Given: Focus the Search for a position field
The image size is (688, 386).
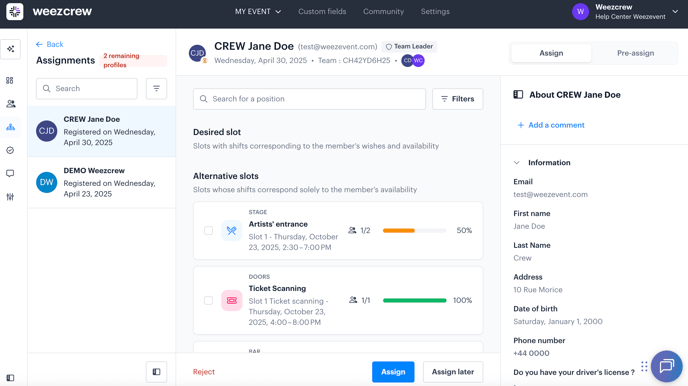Looking at the screenshot, I should coord(309,99).
